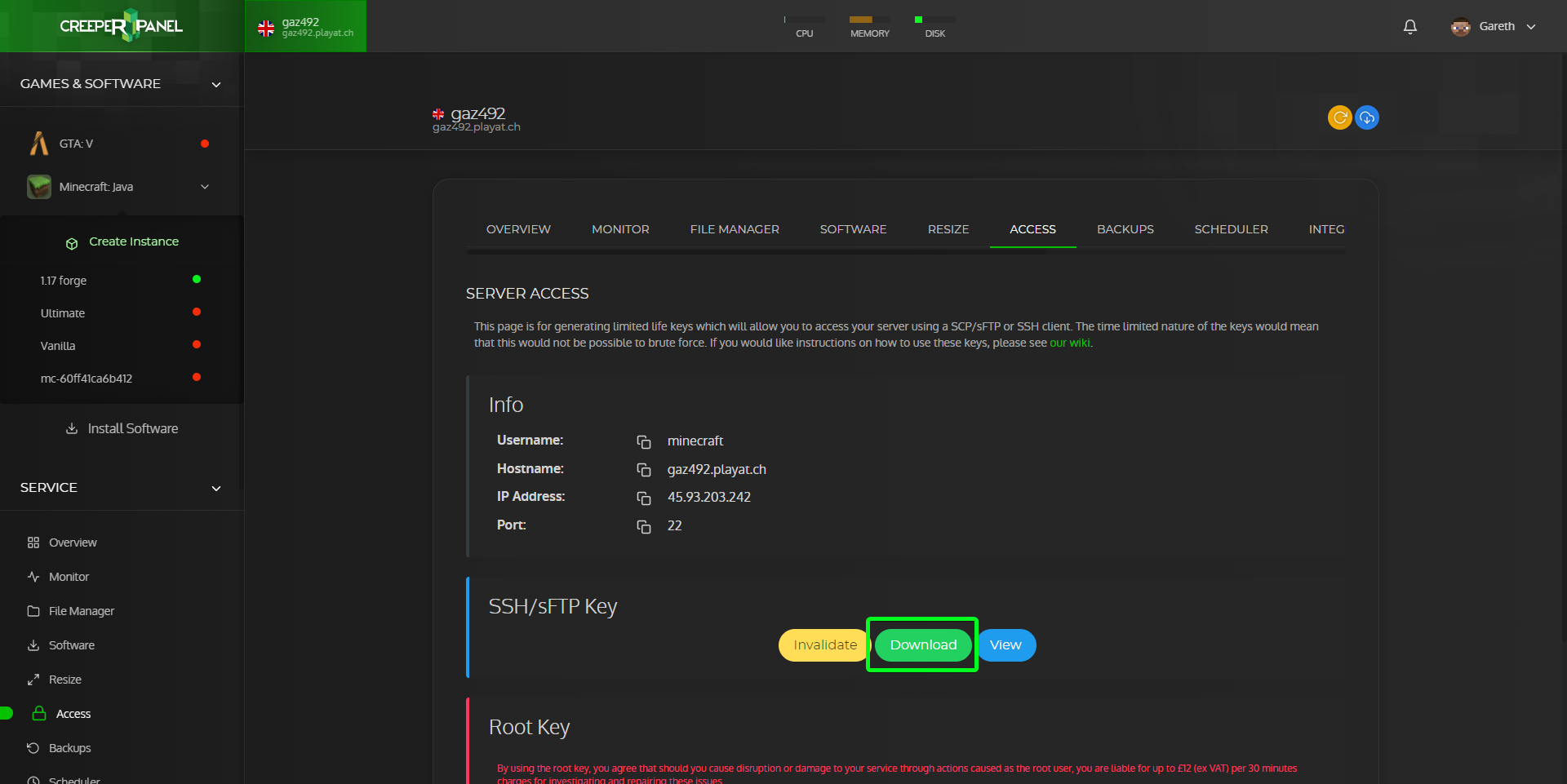Click the blue cloud download icon
The image size is (1567, 784).
point(1367,117)
